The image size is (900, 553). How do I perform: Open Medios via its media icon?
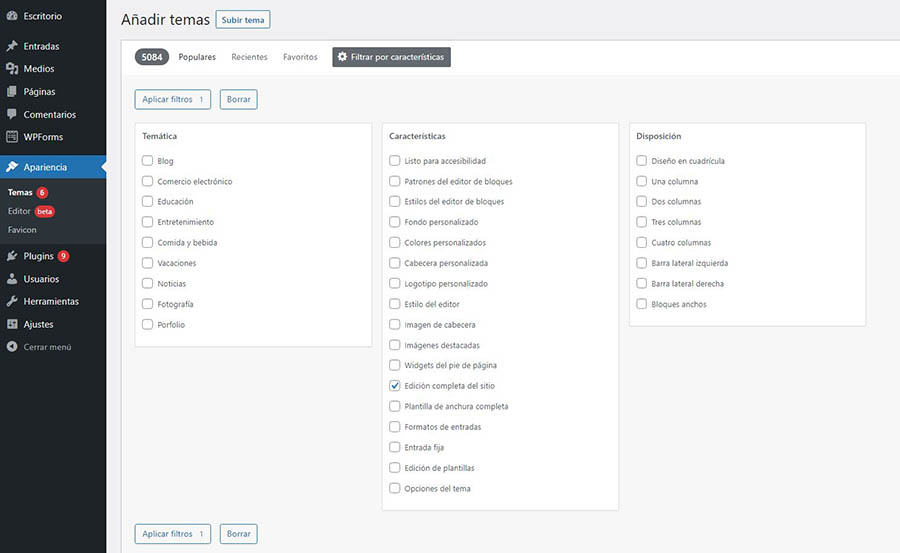click(12, 69)
